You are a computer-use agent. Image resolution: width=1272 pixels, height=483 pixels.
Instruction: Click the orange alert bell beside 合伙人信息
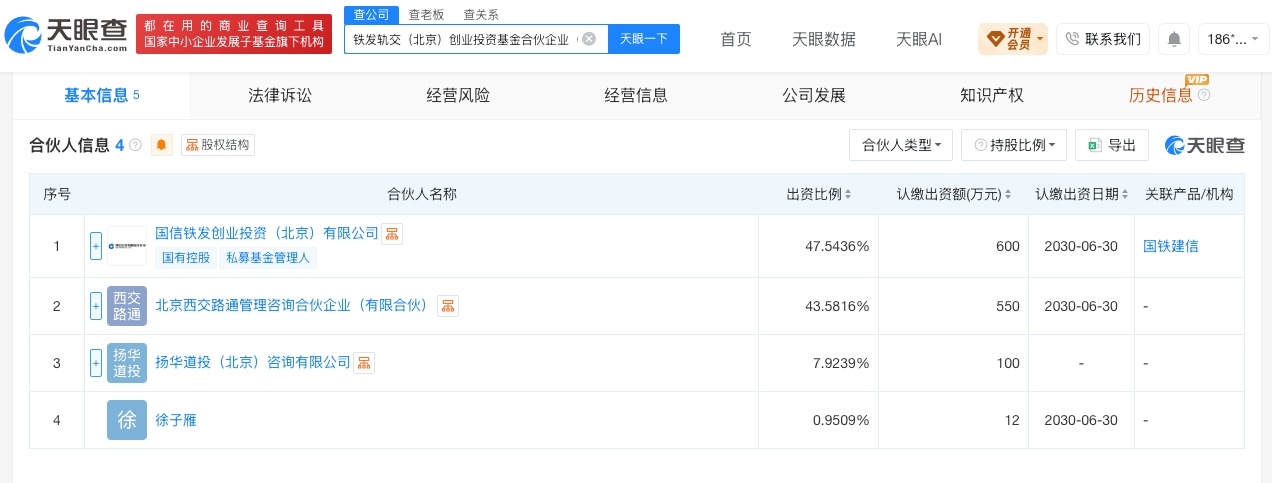pos(162,145)
